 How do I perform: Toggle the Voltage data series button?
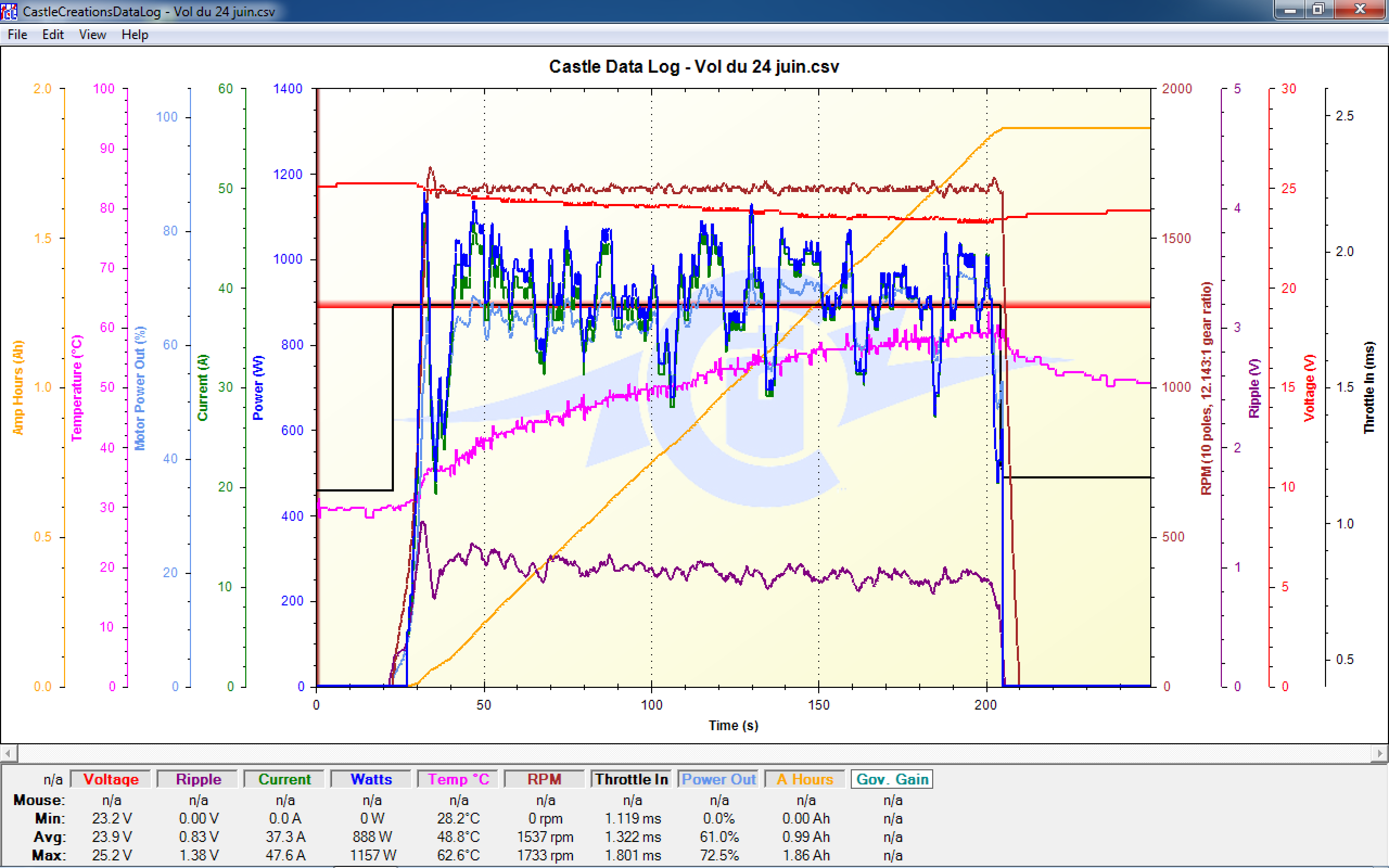(x=111, y=779)
